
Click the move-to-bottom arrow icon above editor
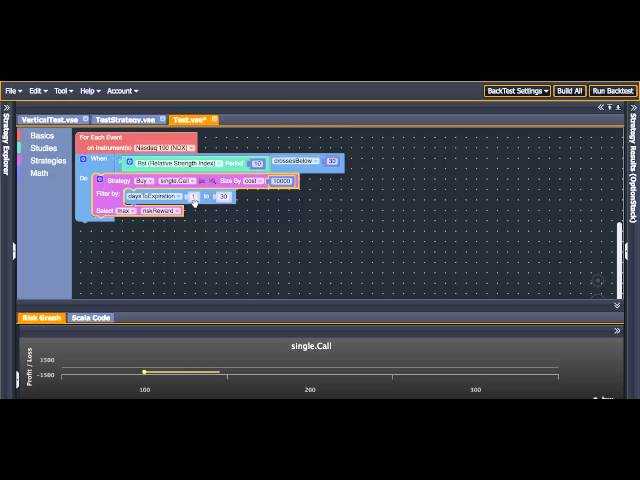point(618,107)
